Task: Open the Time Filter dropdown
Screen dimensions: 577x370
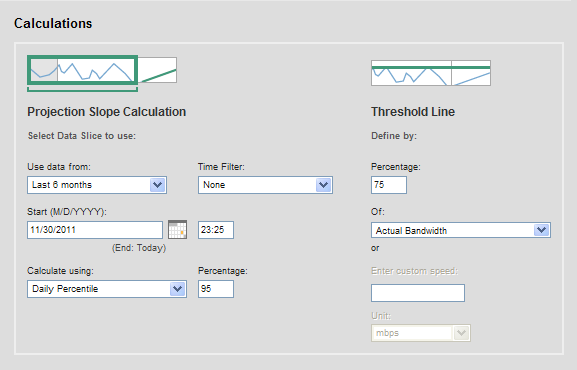Action: coord(265,185)
